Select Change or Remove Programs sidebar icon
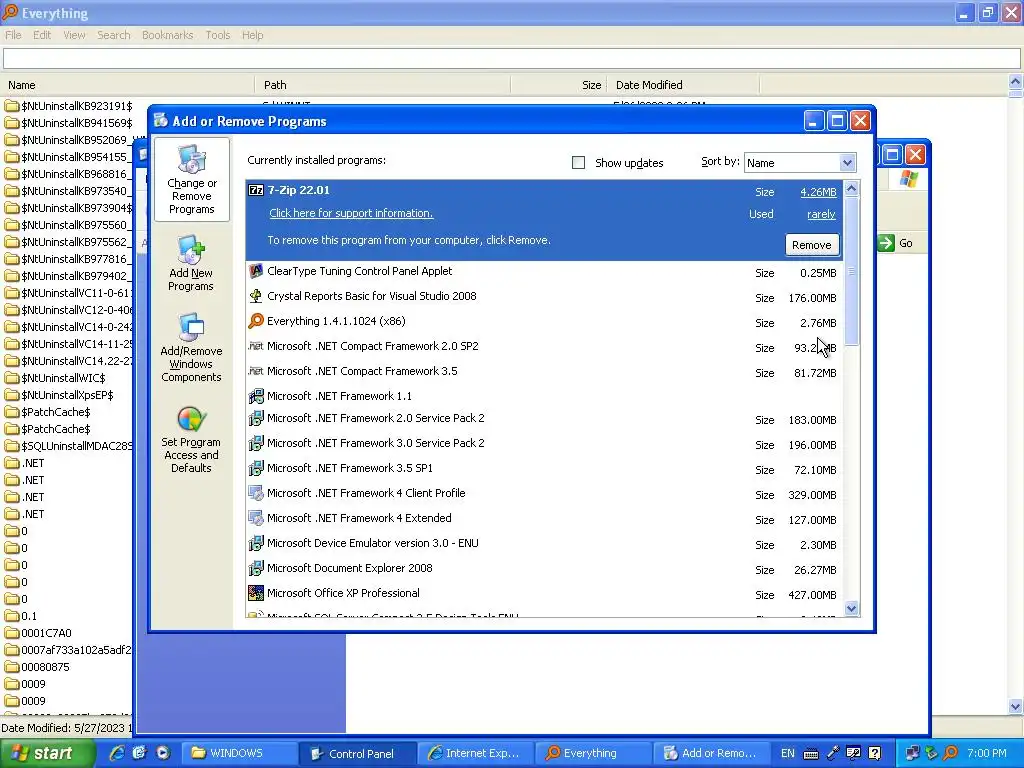 point(191,180)
